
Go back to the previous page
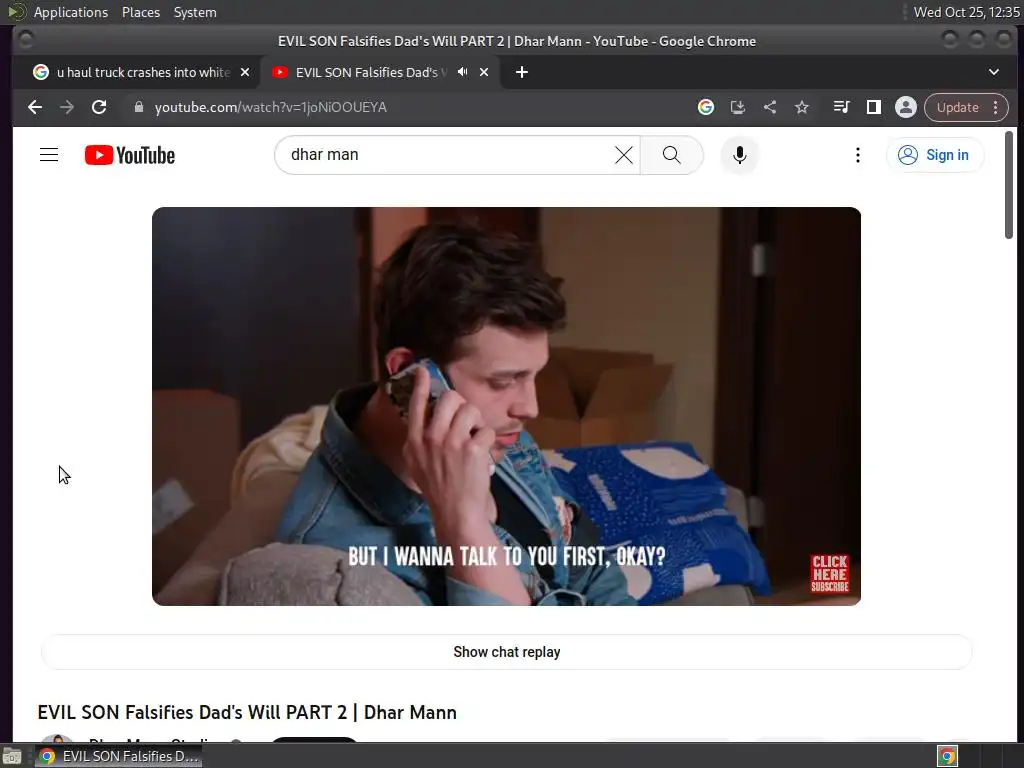coord(35,107)
